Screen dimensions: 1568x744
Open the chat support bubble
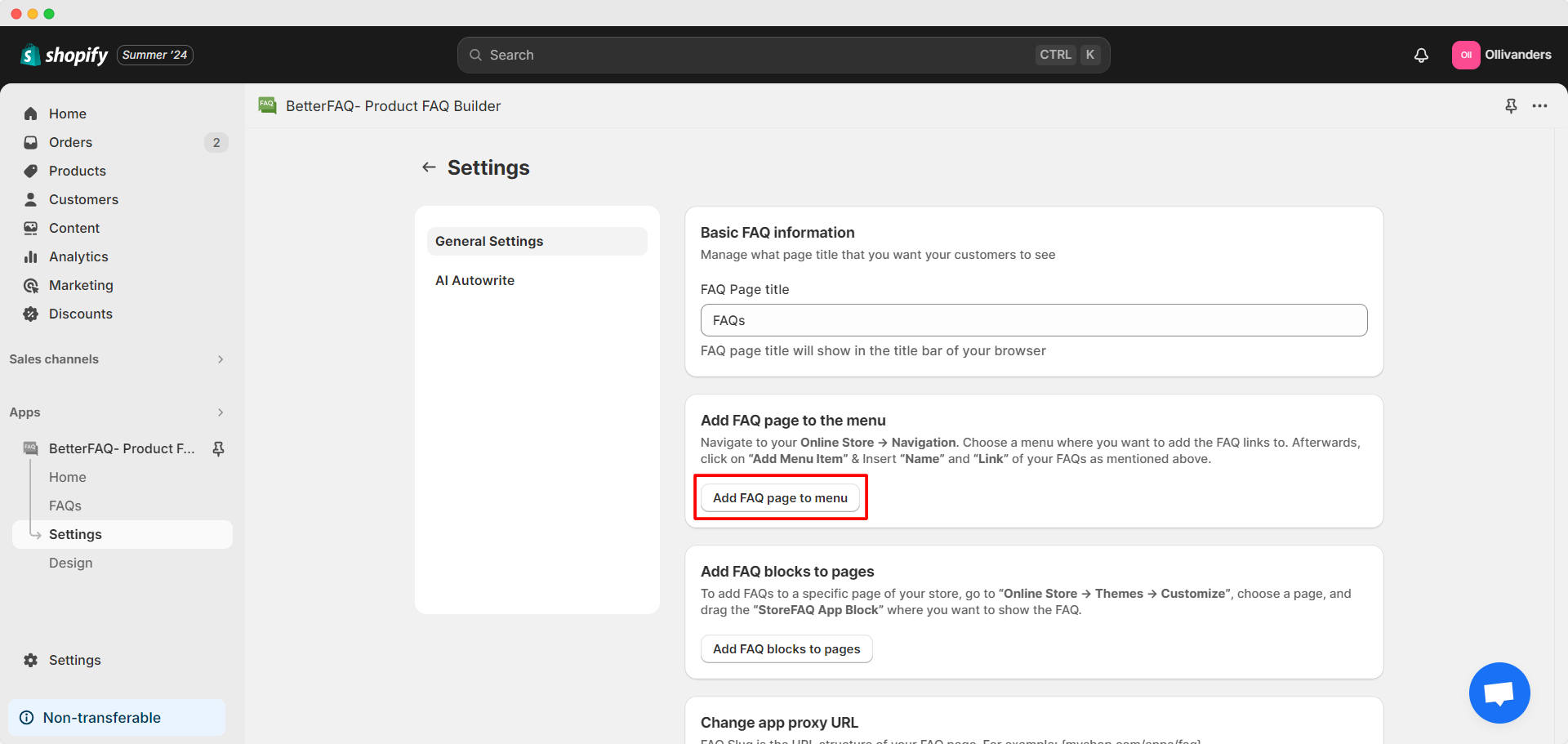click(x=1499, y=693)
